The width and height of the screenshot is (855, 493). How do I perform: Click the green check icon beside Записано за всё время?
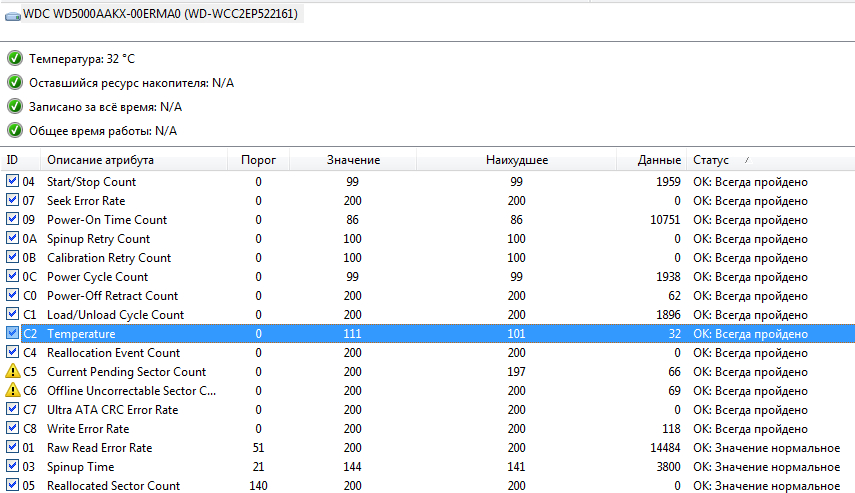coord(15,106)
